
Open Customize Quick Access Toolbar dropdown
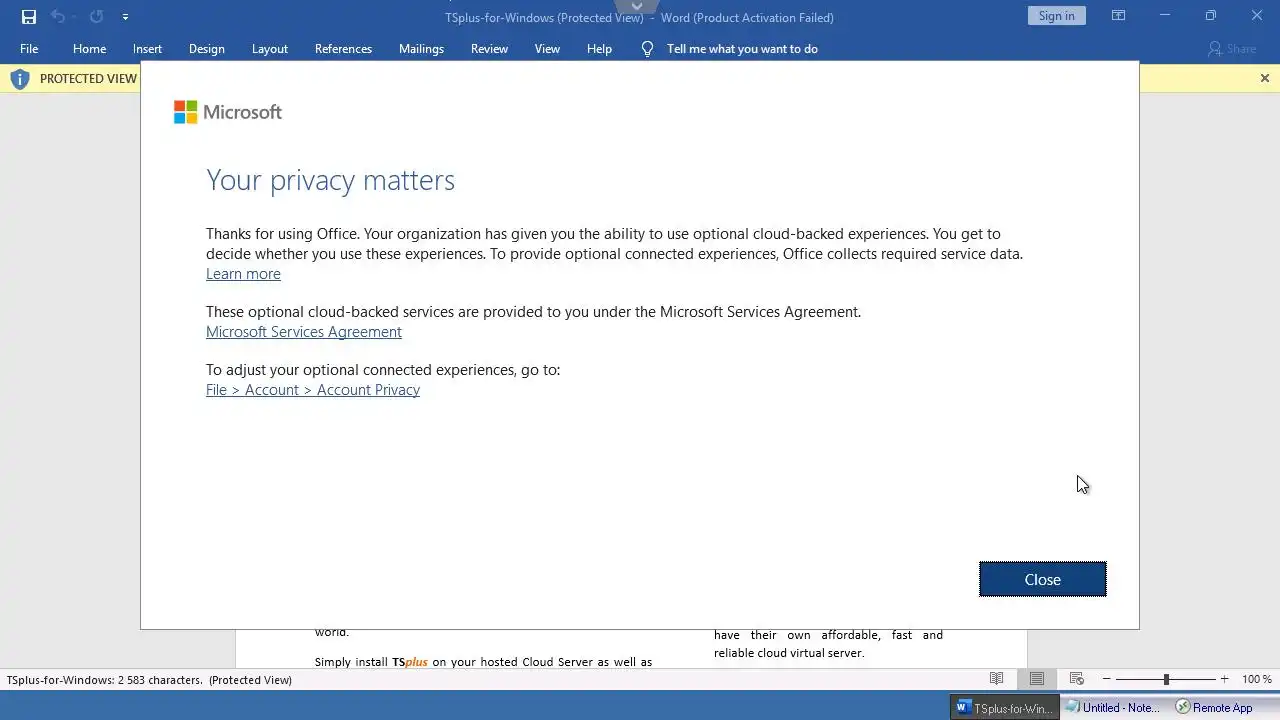pos(125,17)
